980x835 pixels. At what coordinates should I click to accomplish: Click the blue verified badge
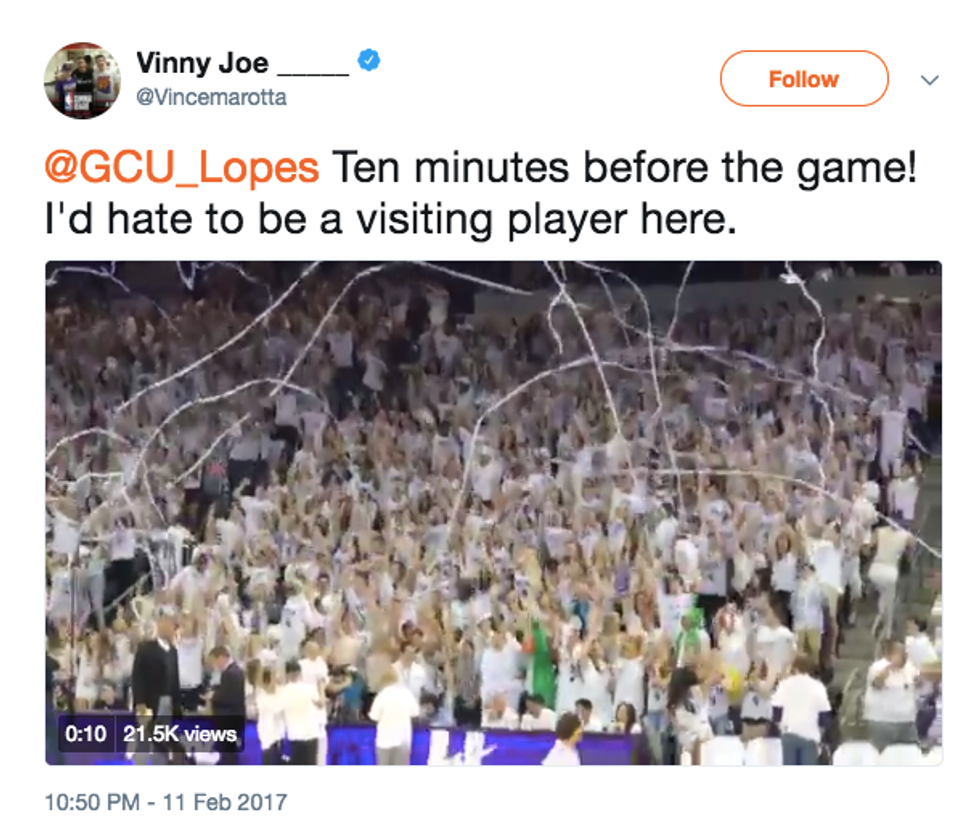[x=369, y=62]
